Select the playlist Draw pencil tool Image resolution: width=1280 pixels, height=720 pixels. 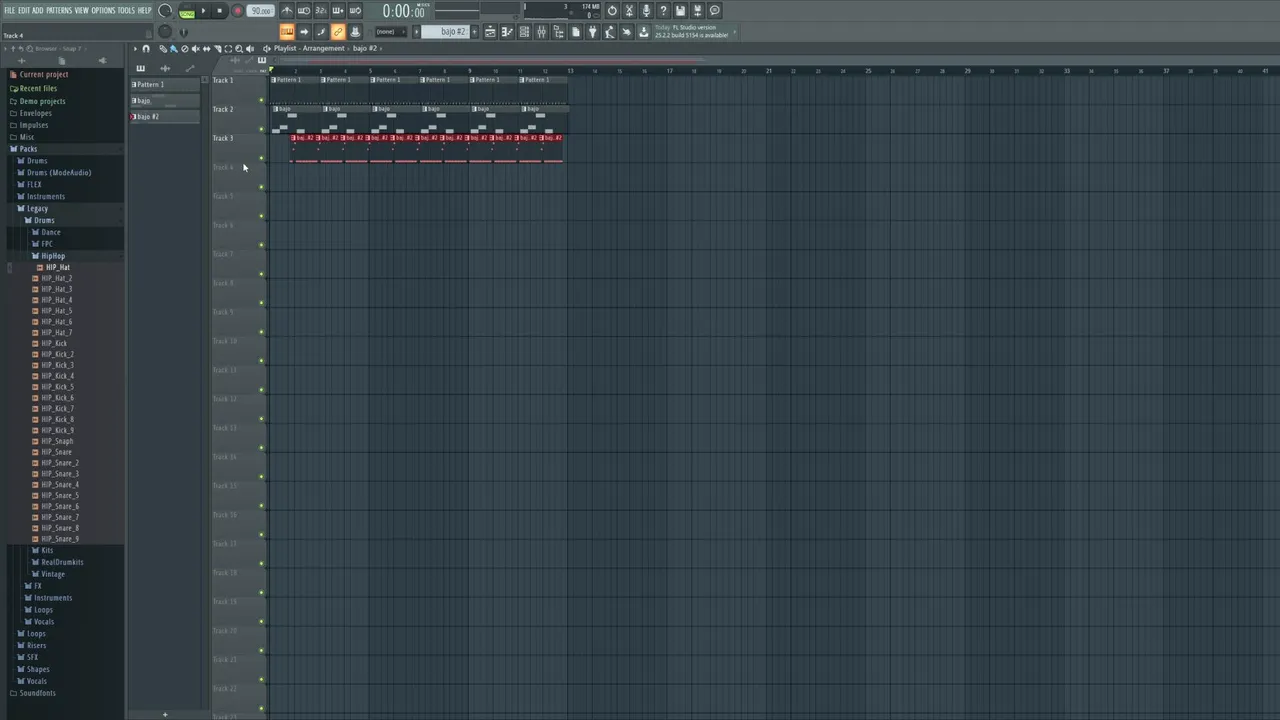point(163,48)
